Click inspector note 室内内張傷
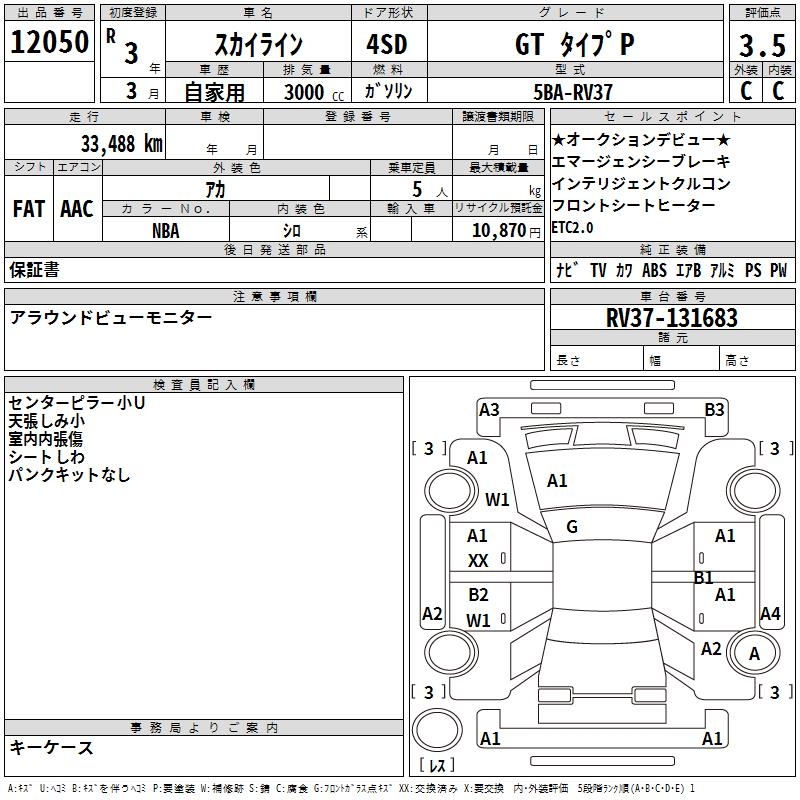 click(x=45, y=439)
